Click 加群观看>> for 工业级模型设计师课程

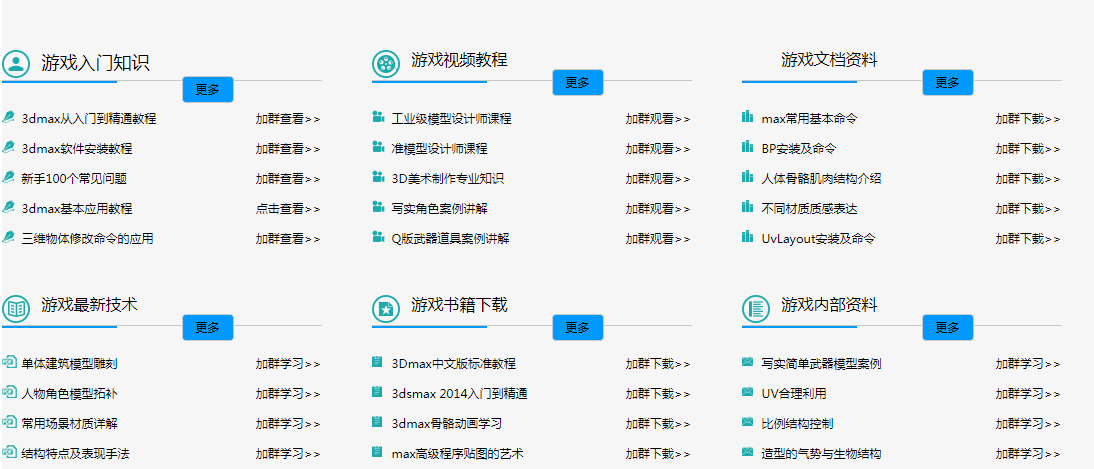pos(658,119)
